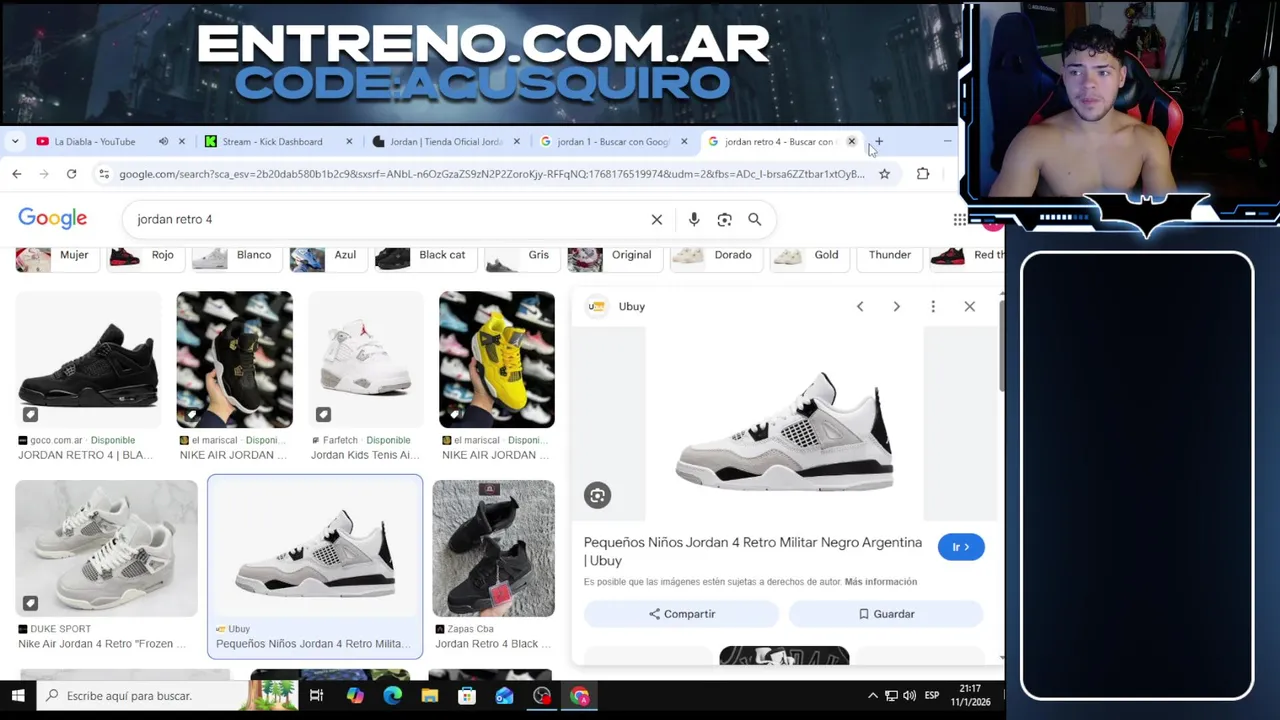The image size is (1280, 720).
Task: Open el mariscal black-gold Jordan thumbnail
Action: click(x=235, y=360)
